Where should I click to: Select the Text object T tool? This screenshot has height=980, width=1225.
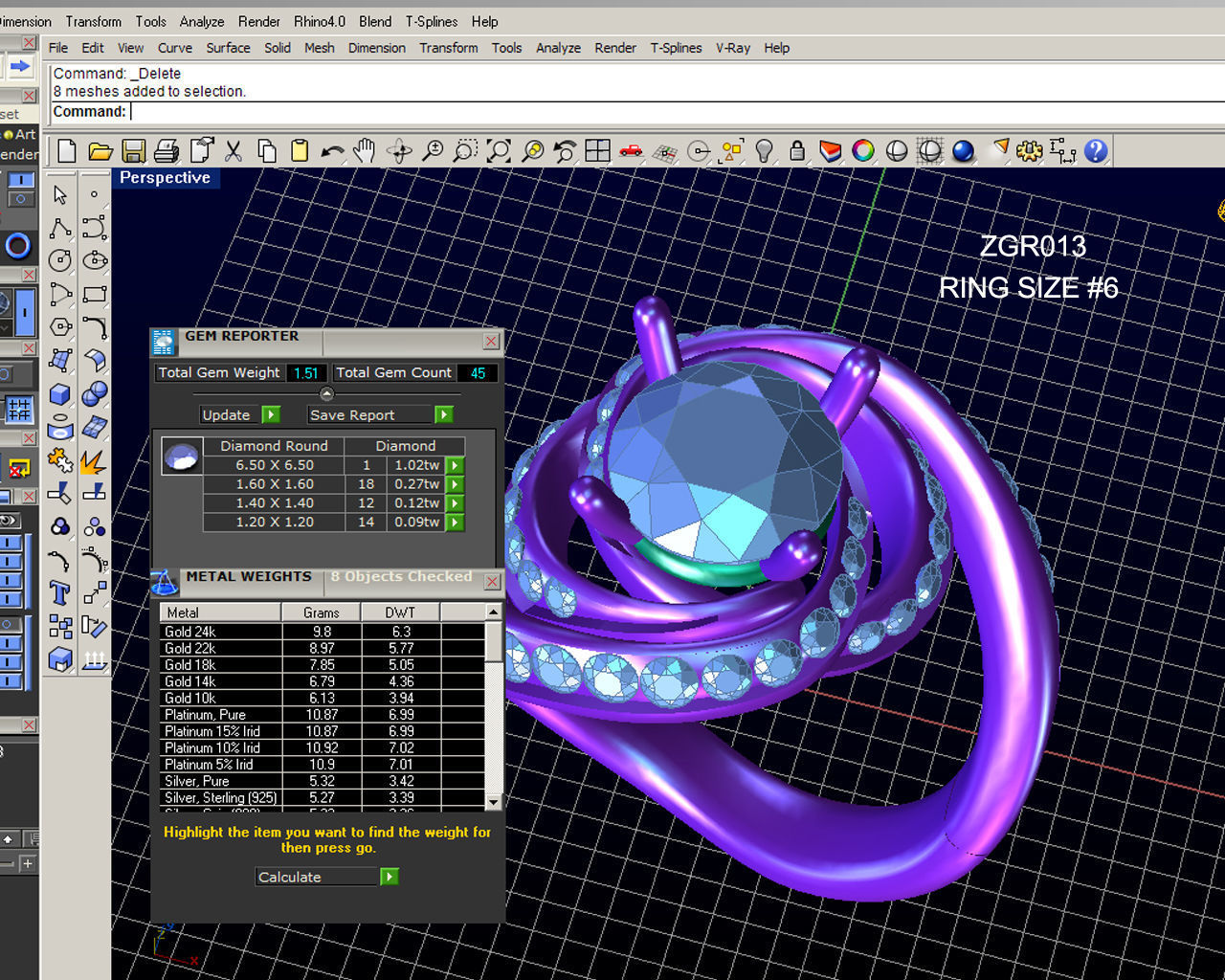[x=60, y=593]
